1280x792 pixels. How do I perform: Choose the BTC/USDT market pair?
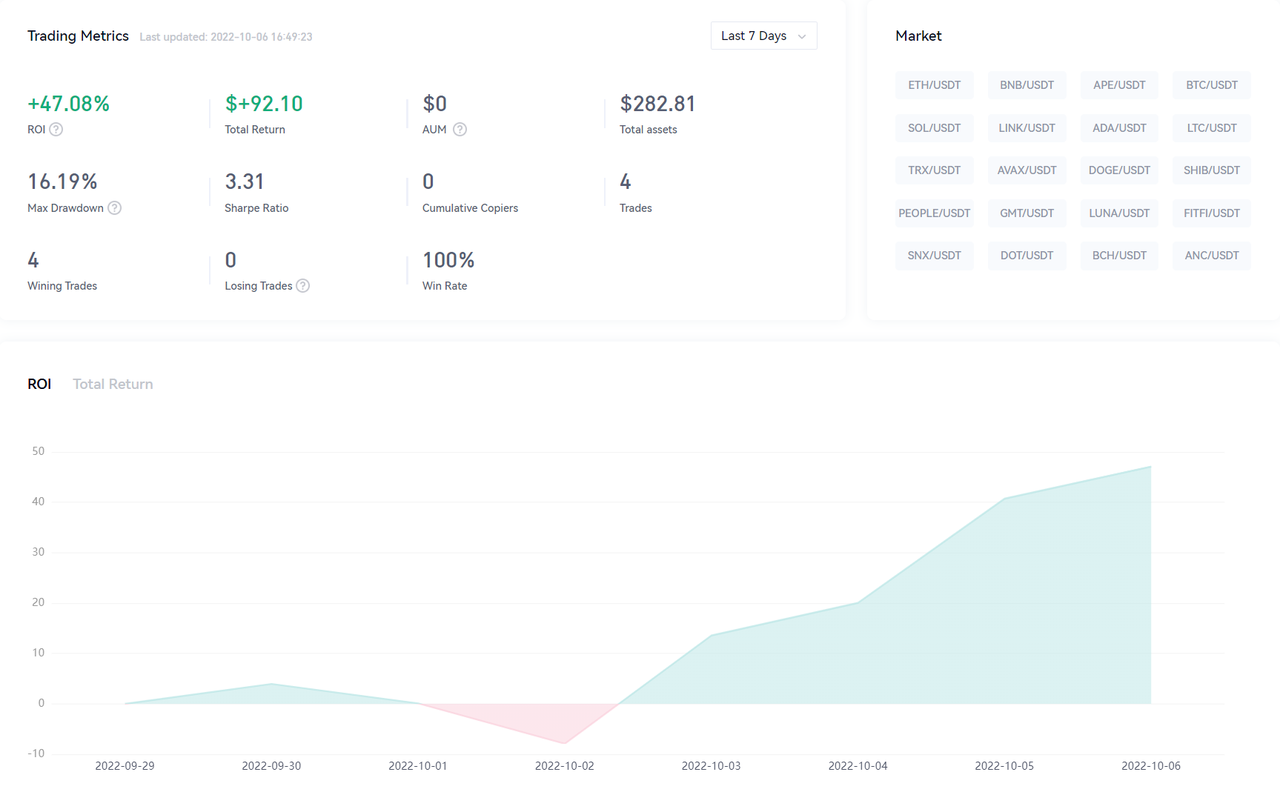[1211, 85]
